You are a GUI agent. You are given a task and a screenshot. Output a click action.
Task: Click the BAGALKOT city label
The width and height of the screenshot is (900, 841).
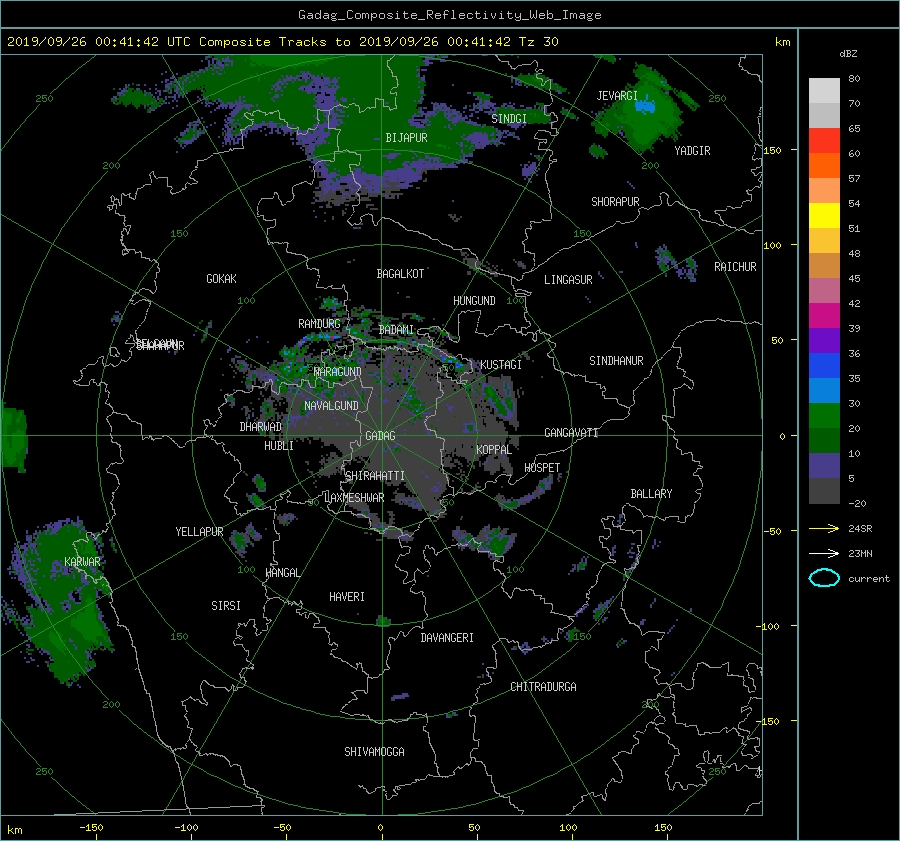(x=400, y=274)
